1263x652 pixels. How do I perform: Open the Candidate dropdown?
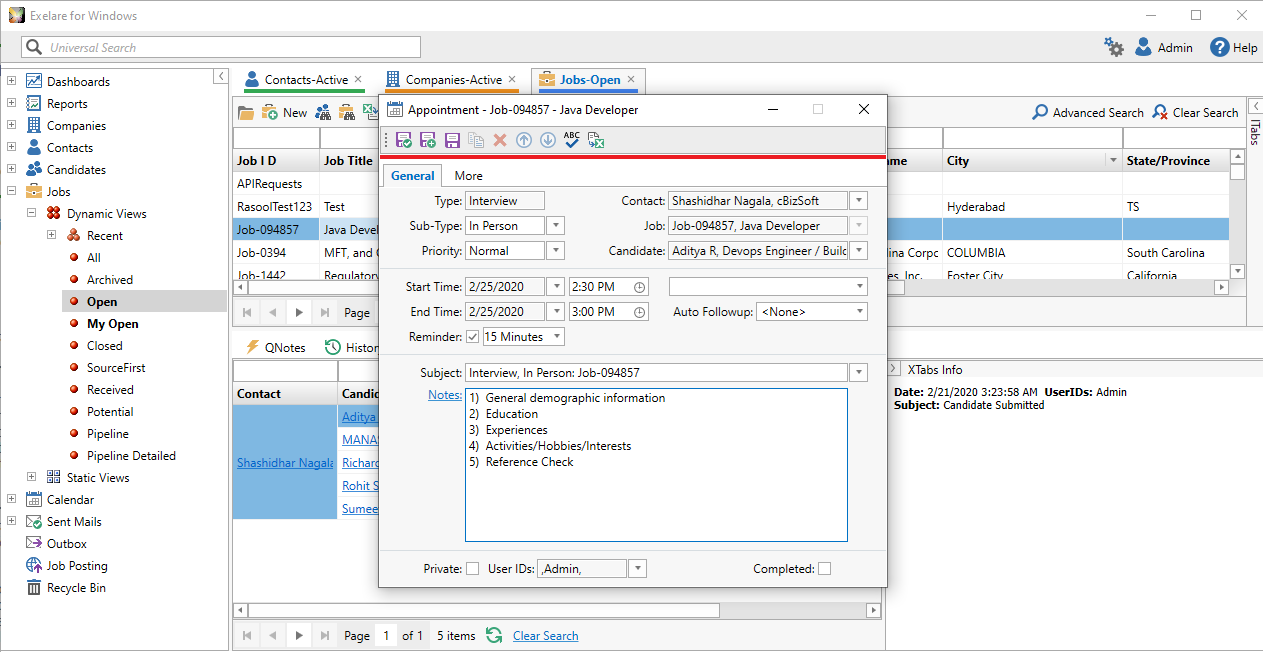point(859,251)
